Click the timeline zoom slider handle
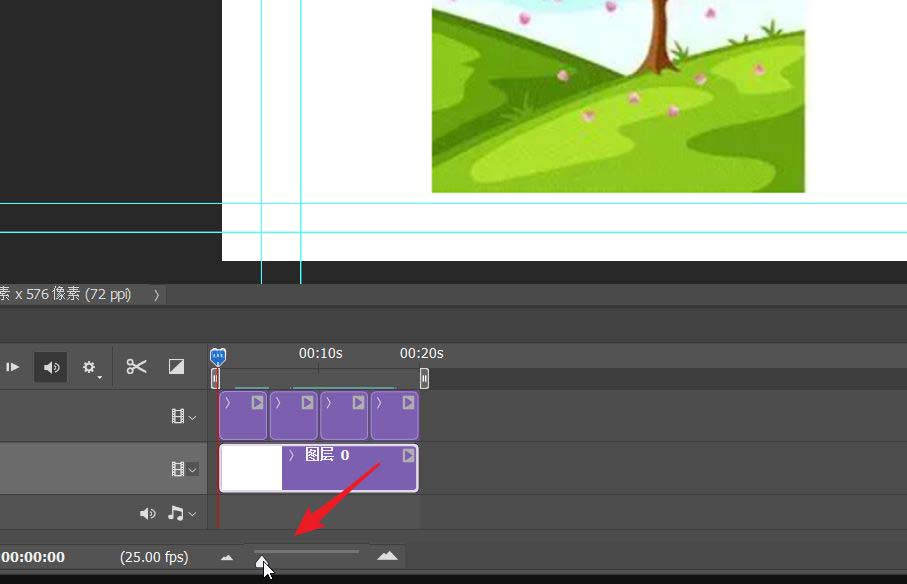Image resolution: width=907 pixels, height=584 pixels. [261, 560]
